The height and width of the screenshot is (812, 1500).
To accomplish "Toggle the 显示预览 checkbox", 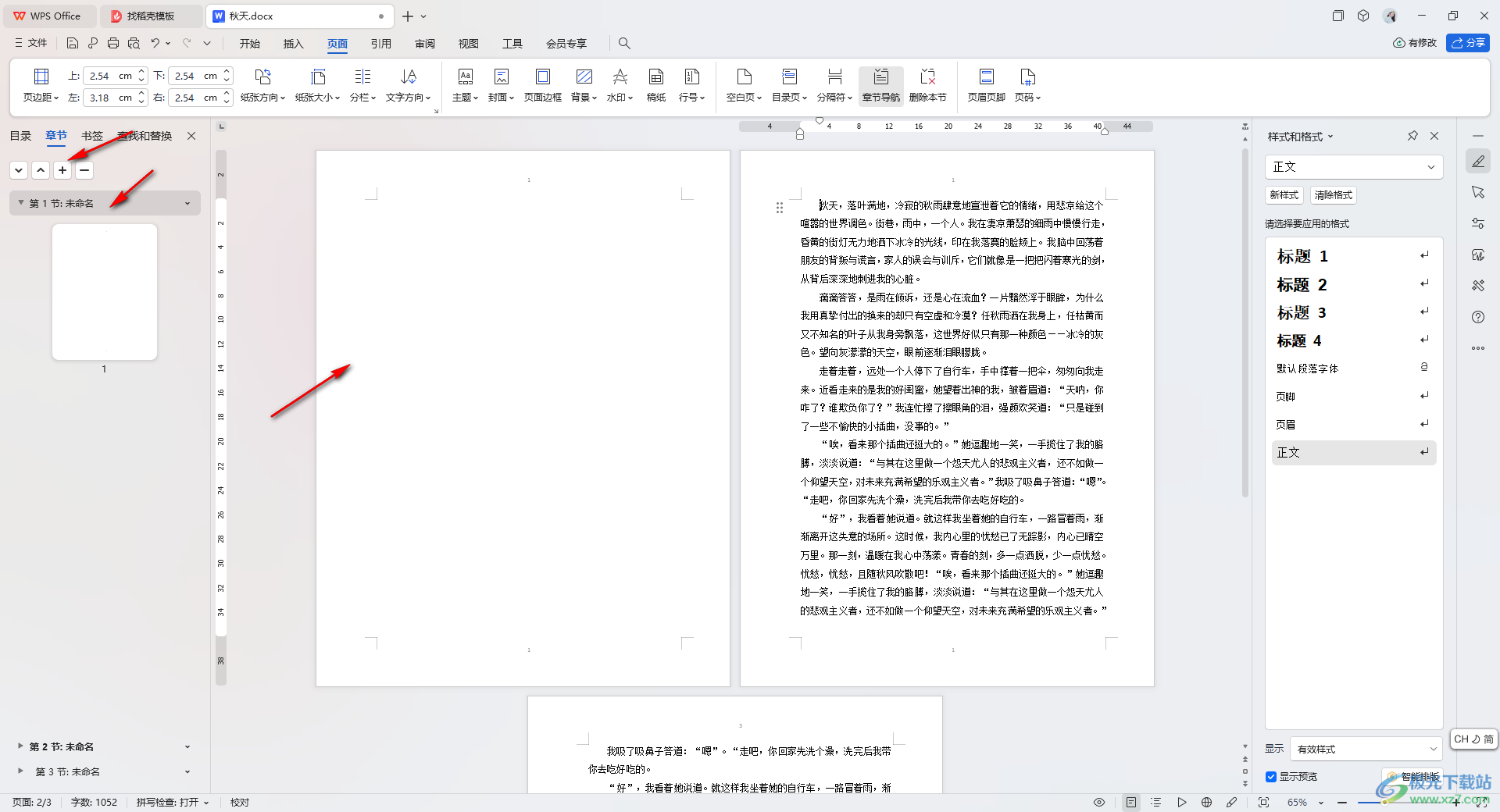I will (x=1271, y=776).
